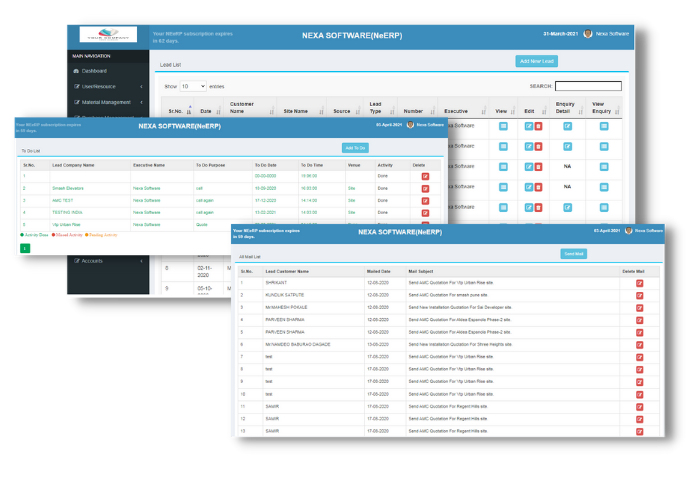Click the delete mail icon for SHRIKANT
700x500 pixels.
tap(640, 284)
